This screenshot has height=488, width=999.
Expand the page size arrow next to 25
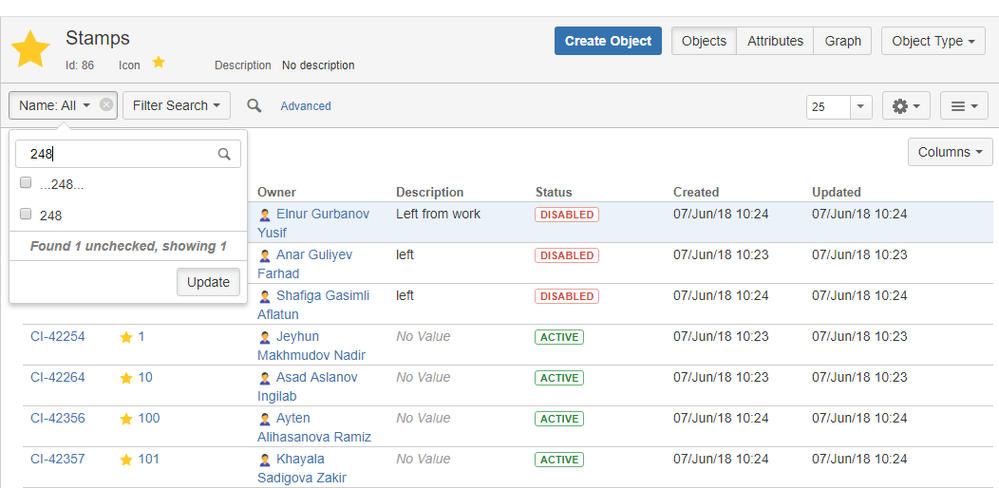861,107
